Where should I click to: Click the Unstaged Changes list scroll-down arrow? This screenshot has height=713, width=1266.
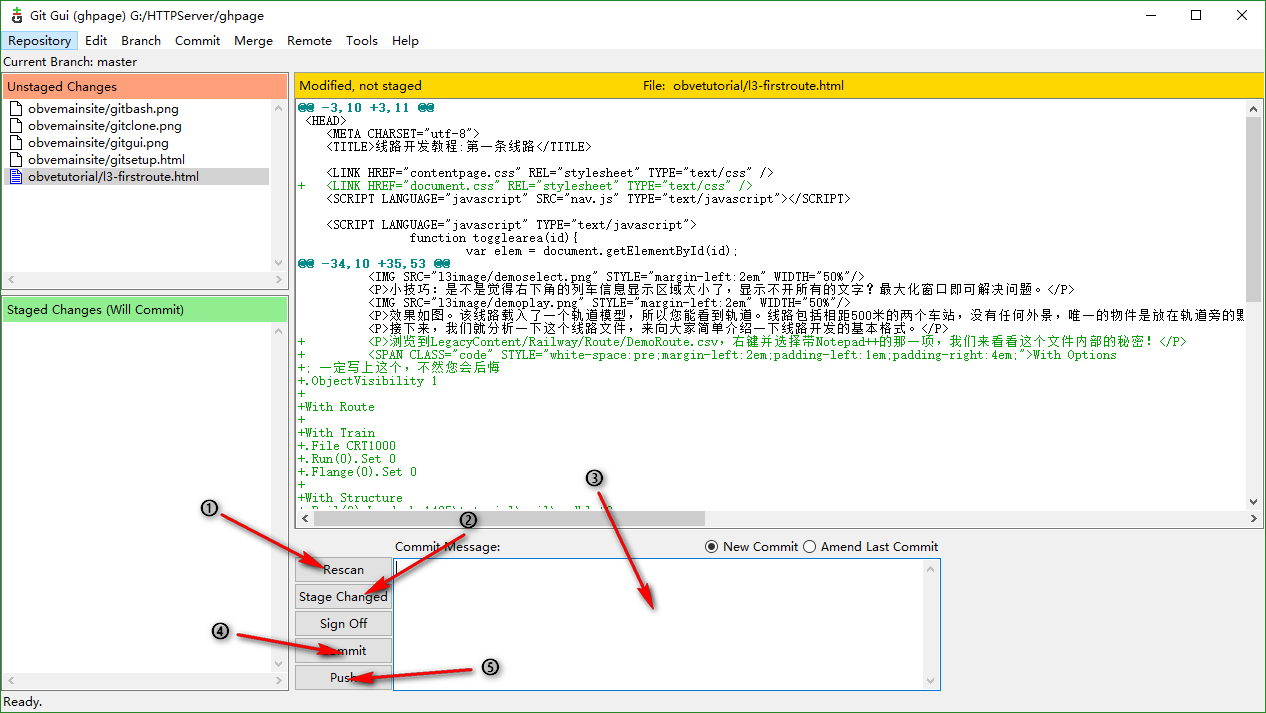[280, 263]
